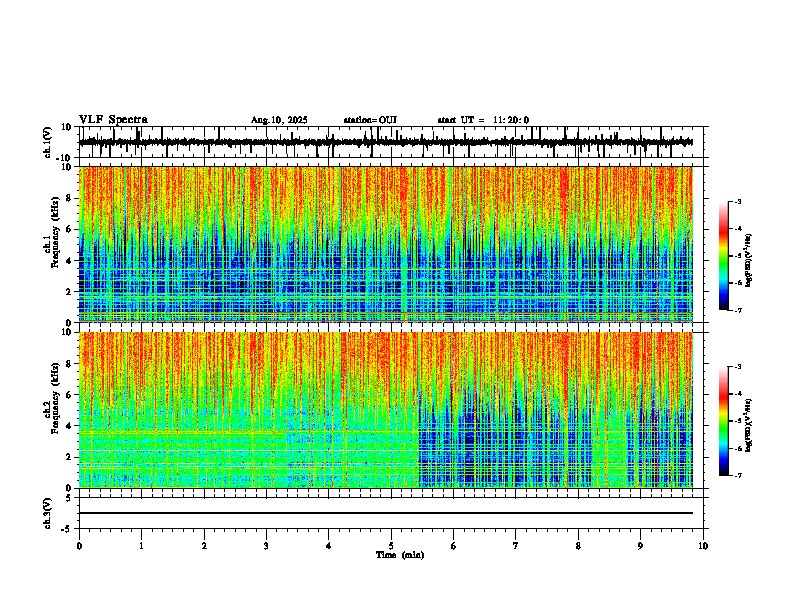Click the "-3" label on ch.1 color bar

click(x=738, y=202)
